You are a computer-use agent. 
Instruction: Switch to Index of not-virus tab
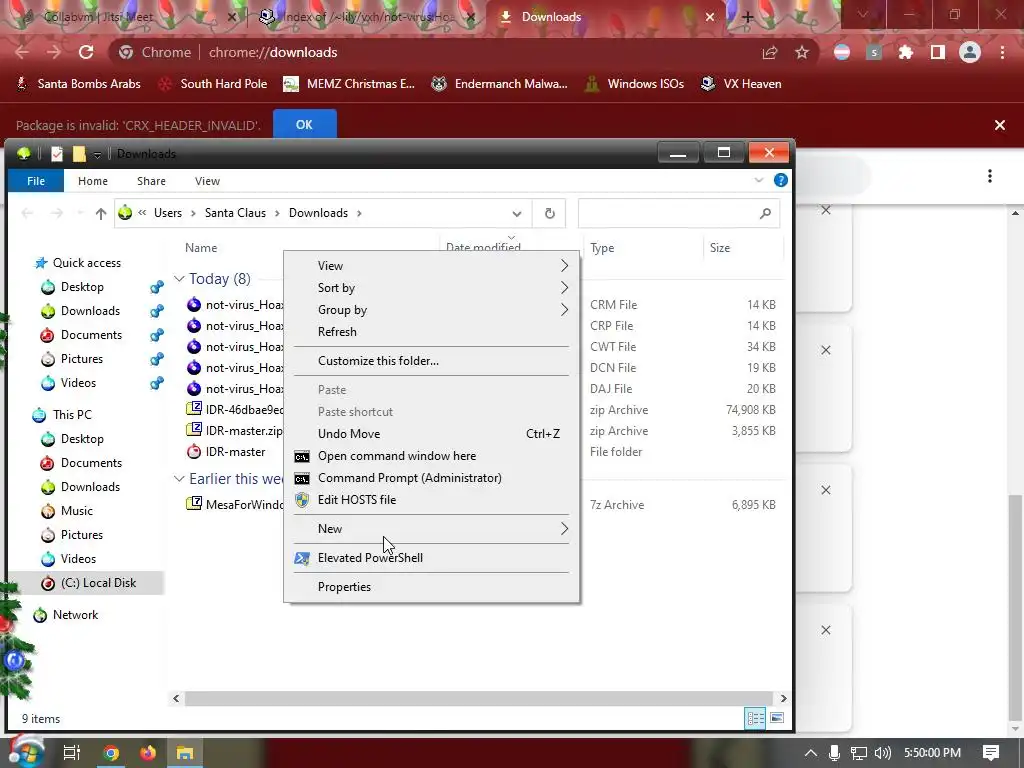coord(366,17)
